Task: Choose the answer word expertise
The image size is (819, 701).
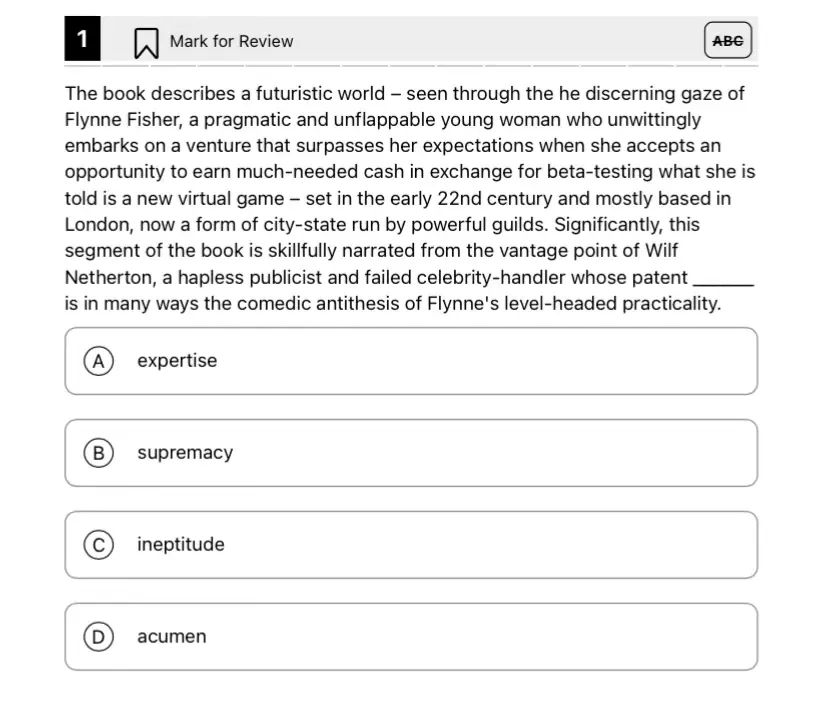Action: click(x=177, y=361)
